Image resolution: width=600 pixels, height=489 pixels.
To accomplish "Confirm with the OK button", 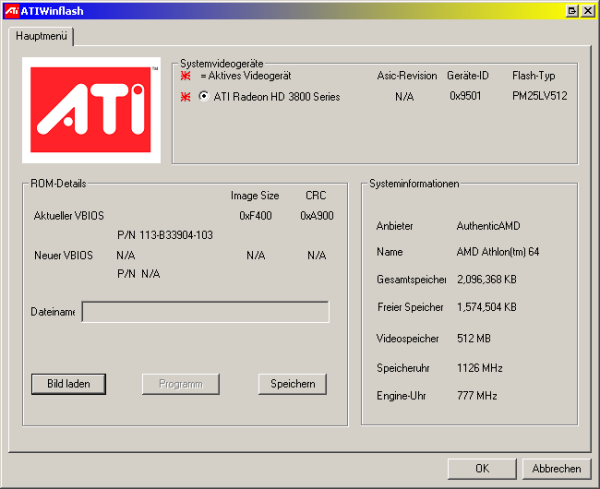I will coord(482,469).
